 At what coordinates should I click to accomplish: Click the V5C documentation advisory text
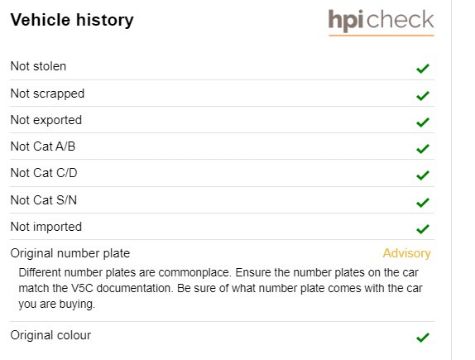[220, 288]
